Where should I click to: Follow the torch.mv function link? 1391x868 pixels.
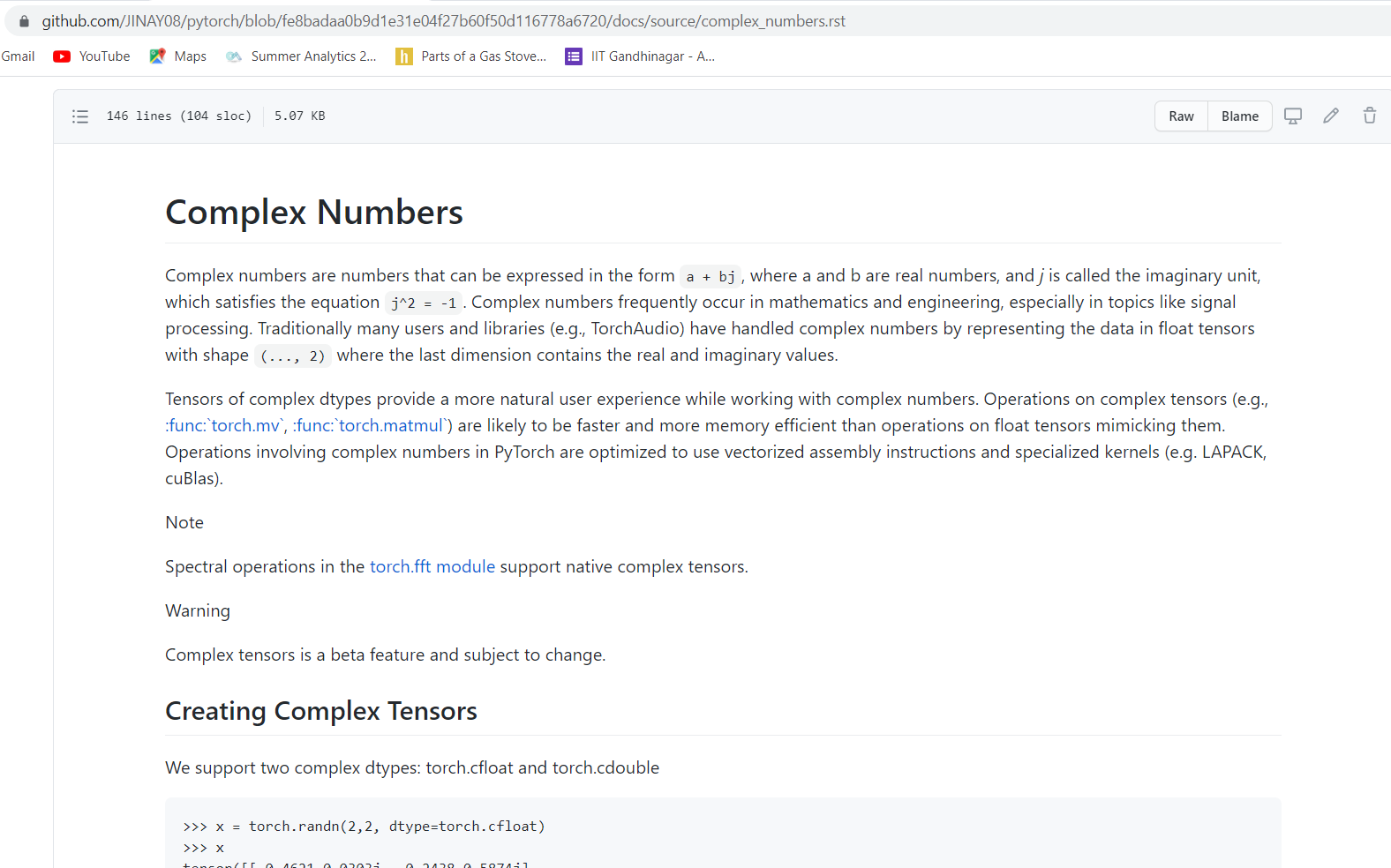225,425
